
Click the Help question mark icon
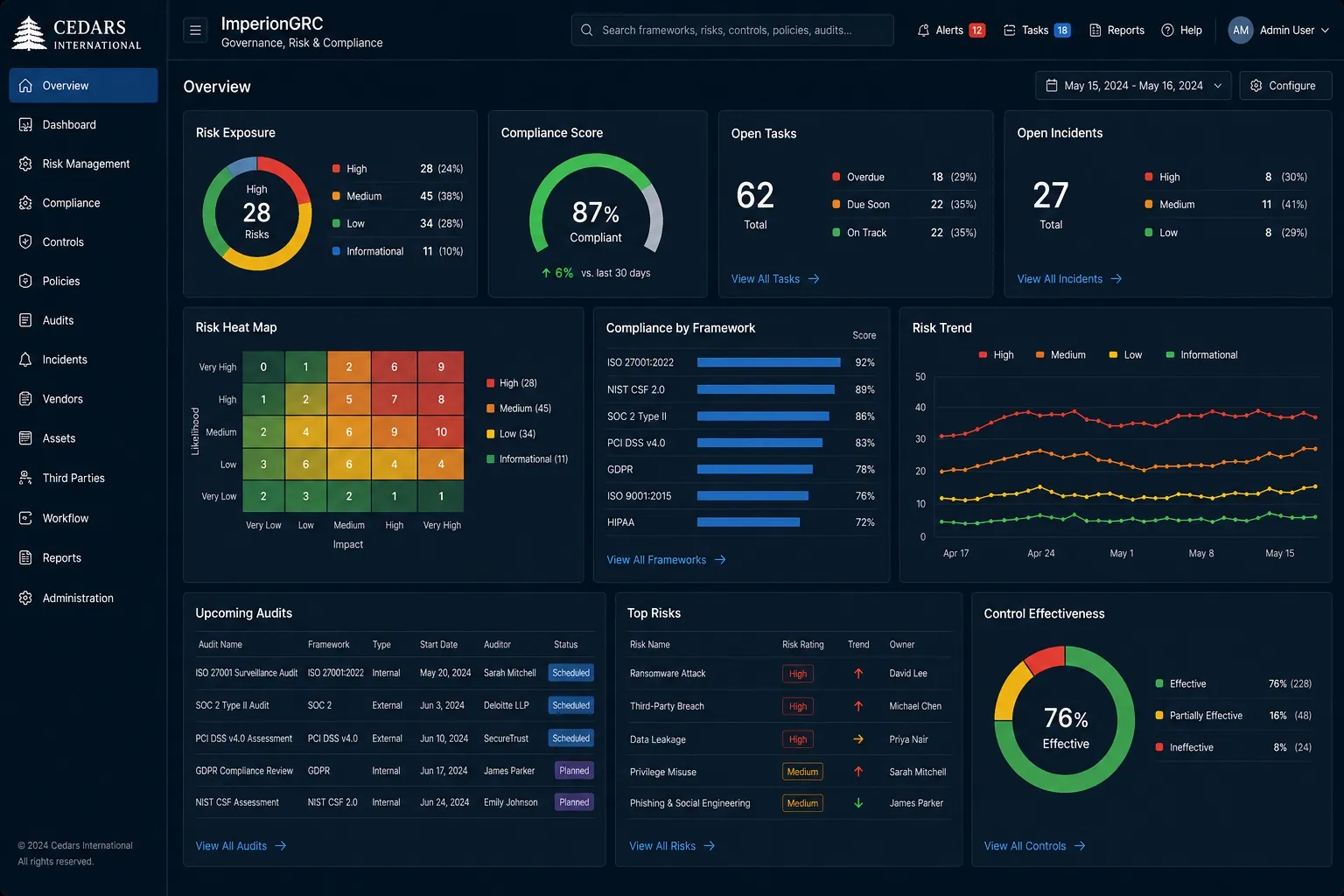coord(1167,30)
